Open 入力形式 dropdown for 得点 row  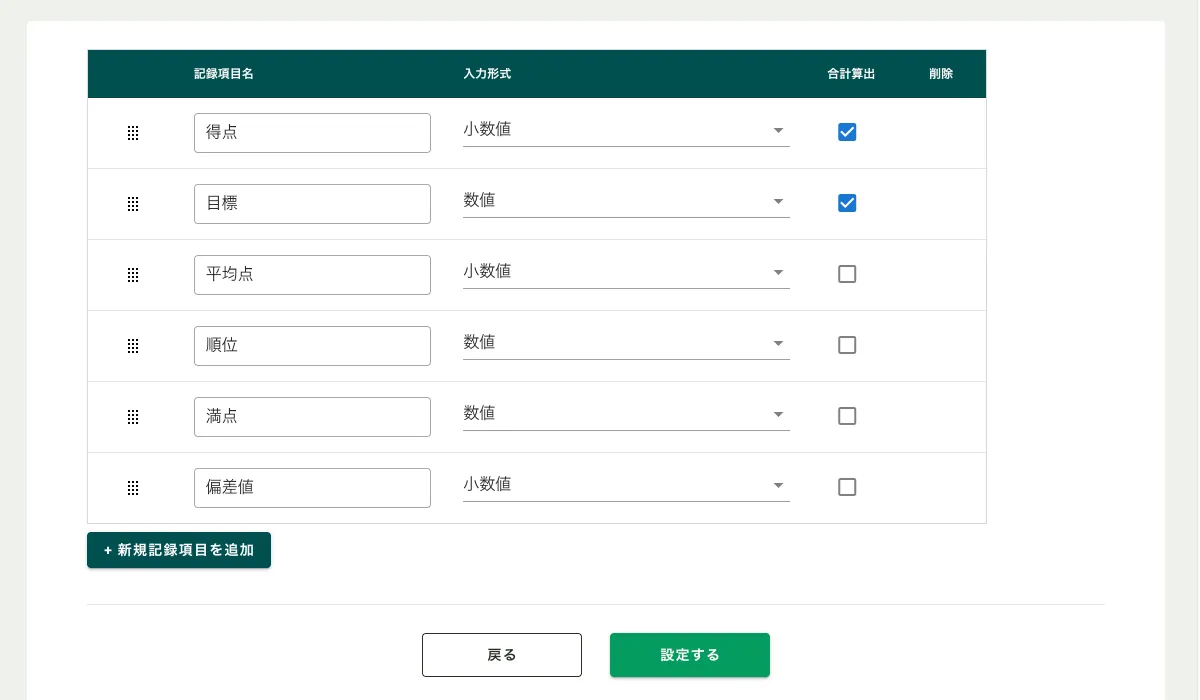625,130
